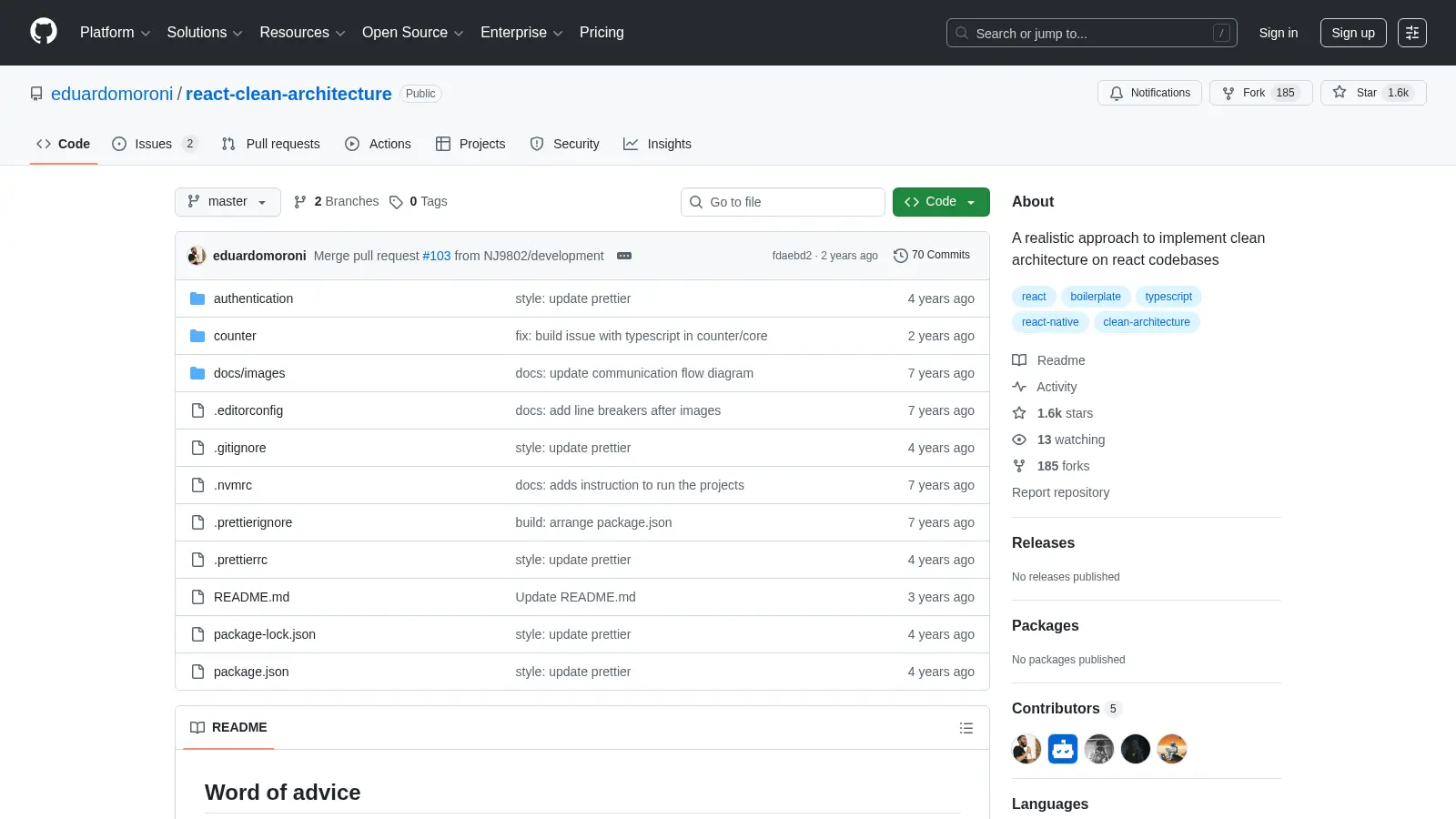Open the .prettierrc file
Viewport: 1456px width, 819px height.
(x=240, y=560)
